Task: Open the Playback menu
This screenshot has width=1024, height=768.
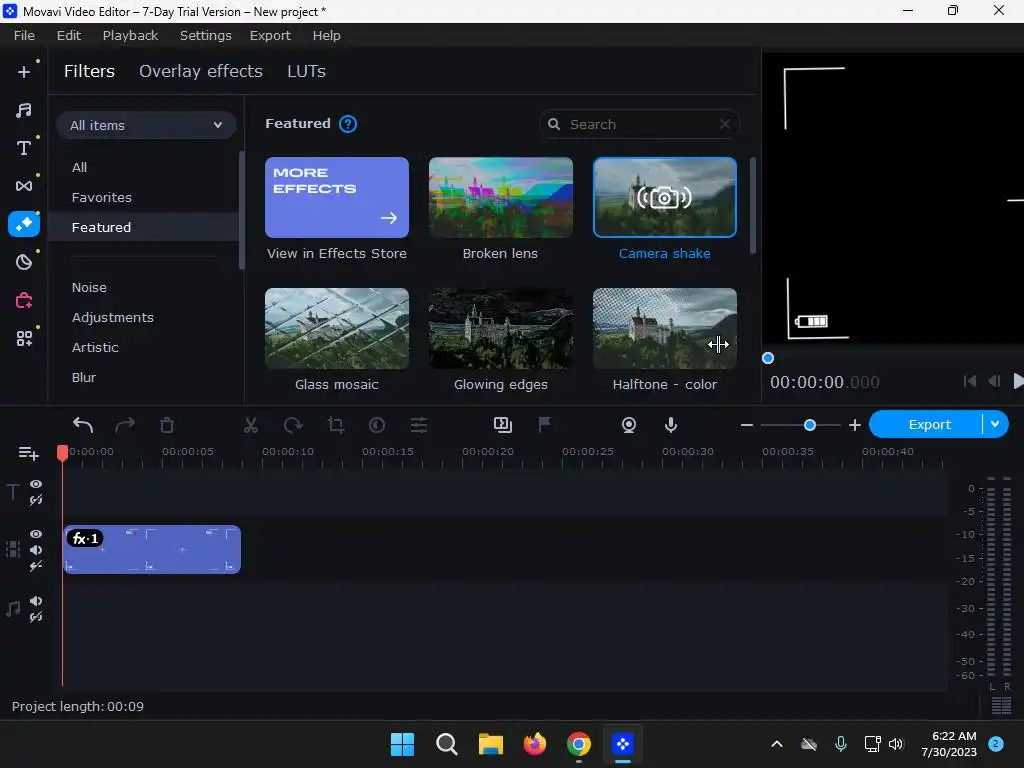Action: 130,35
